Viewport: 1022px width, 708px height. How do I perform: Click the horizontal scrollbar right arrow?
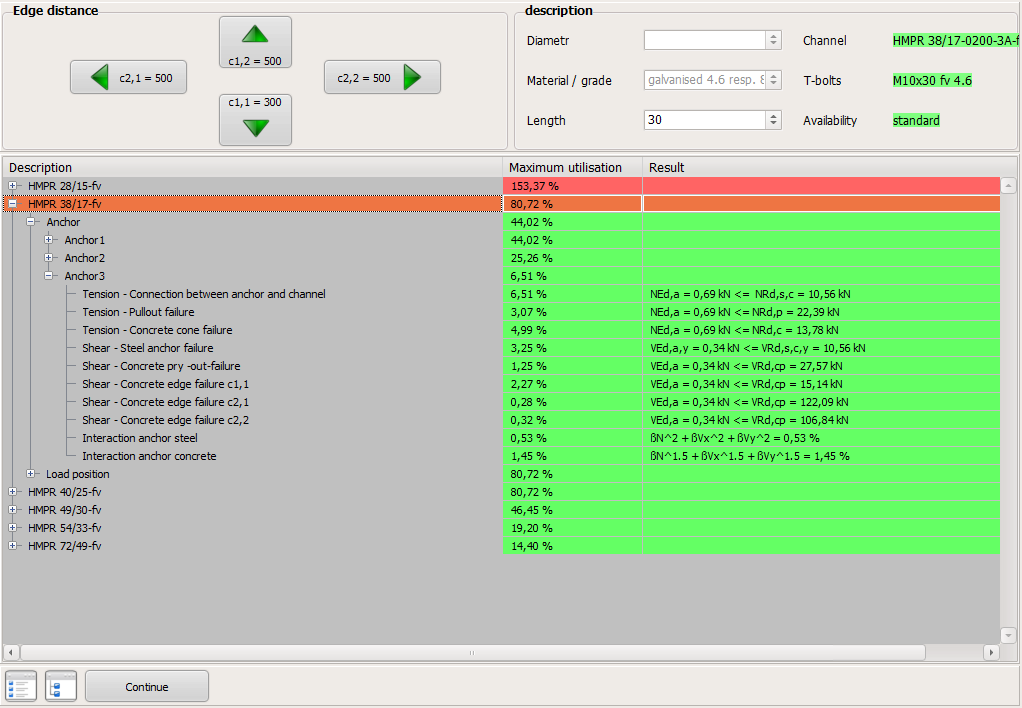point(991,652)
